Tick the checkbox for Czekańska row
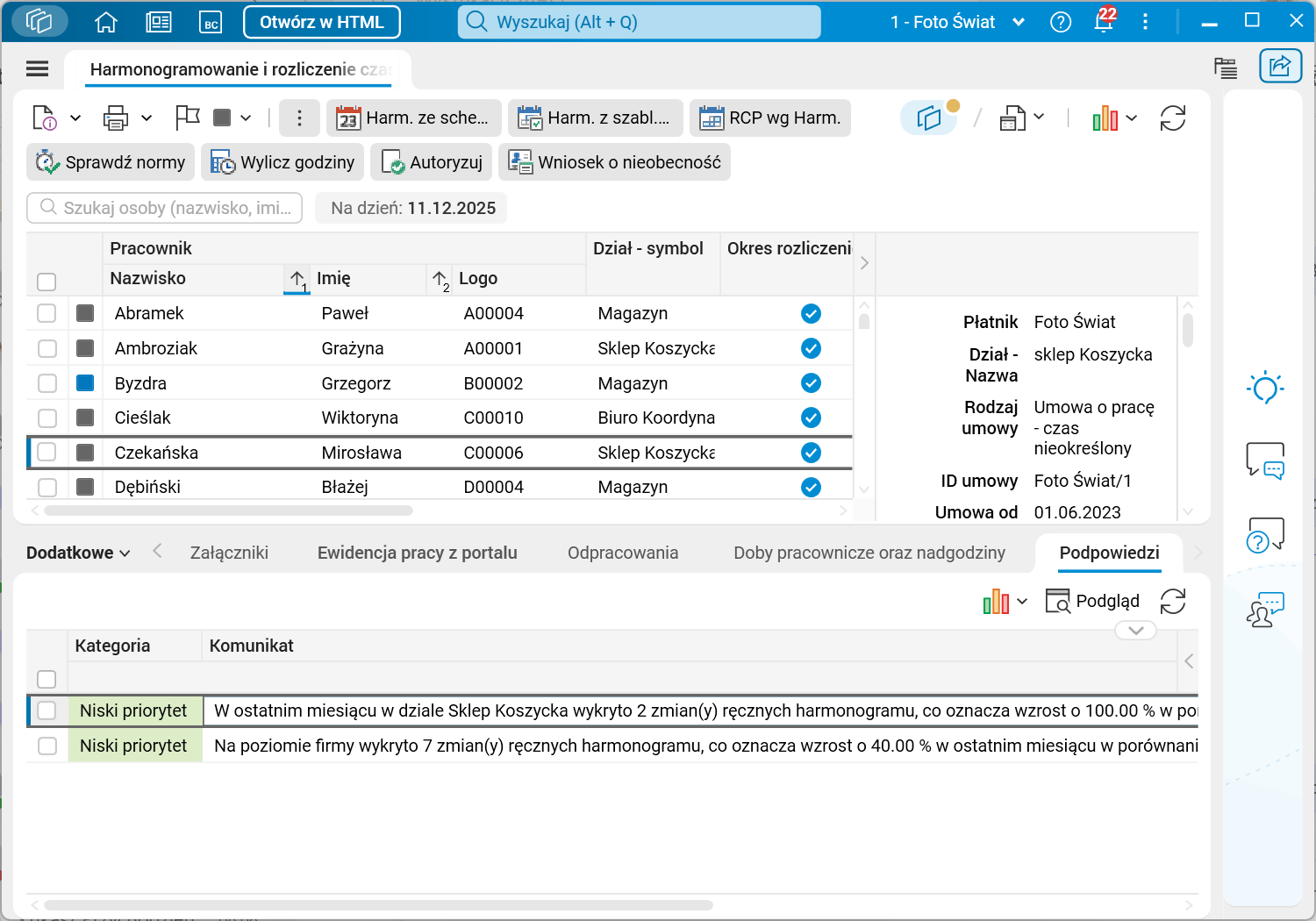 coord(47,453)
